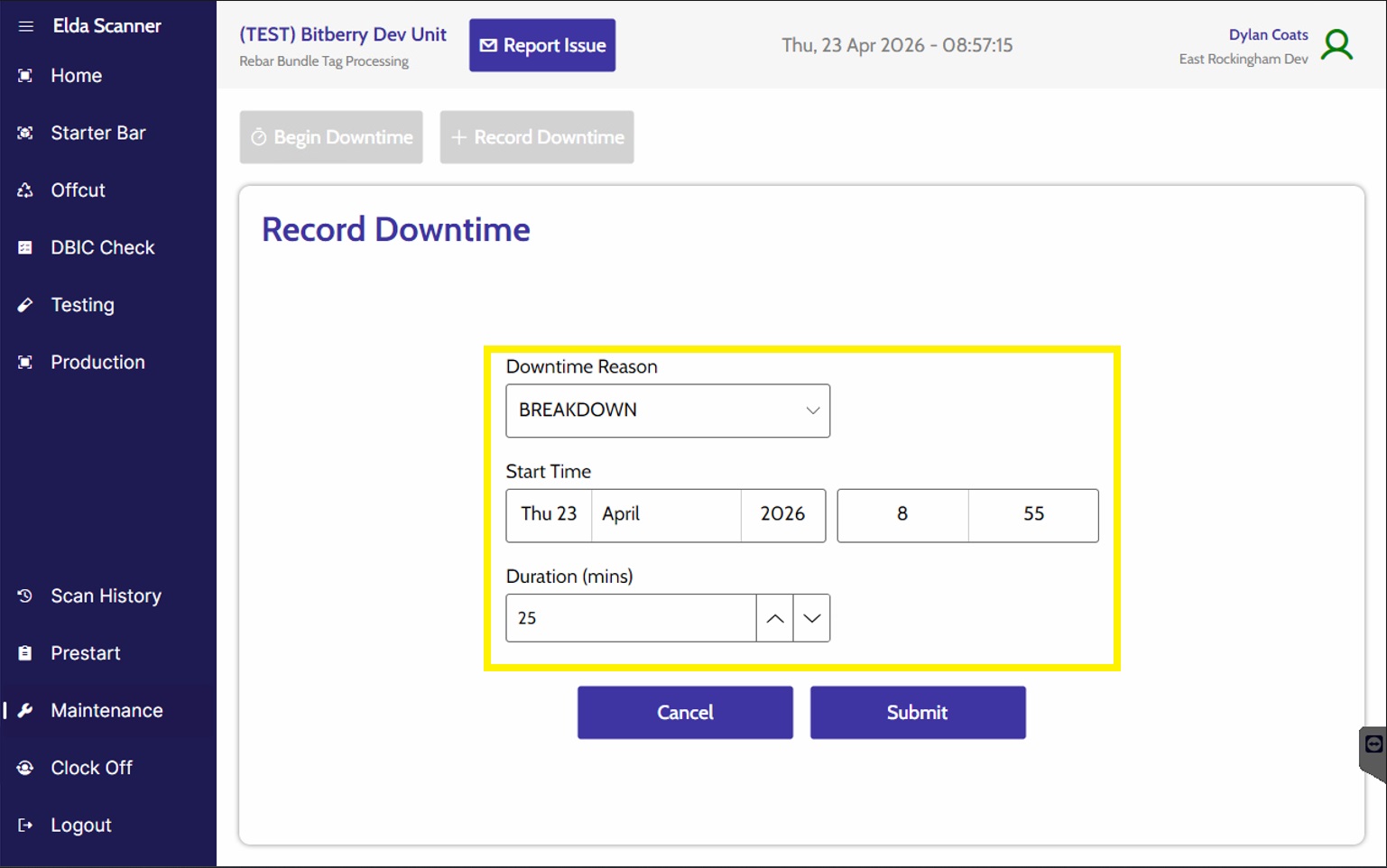Open Scan History
Viewport: 1387px width, 868px height.
(108, 596)
